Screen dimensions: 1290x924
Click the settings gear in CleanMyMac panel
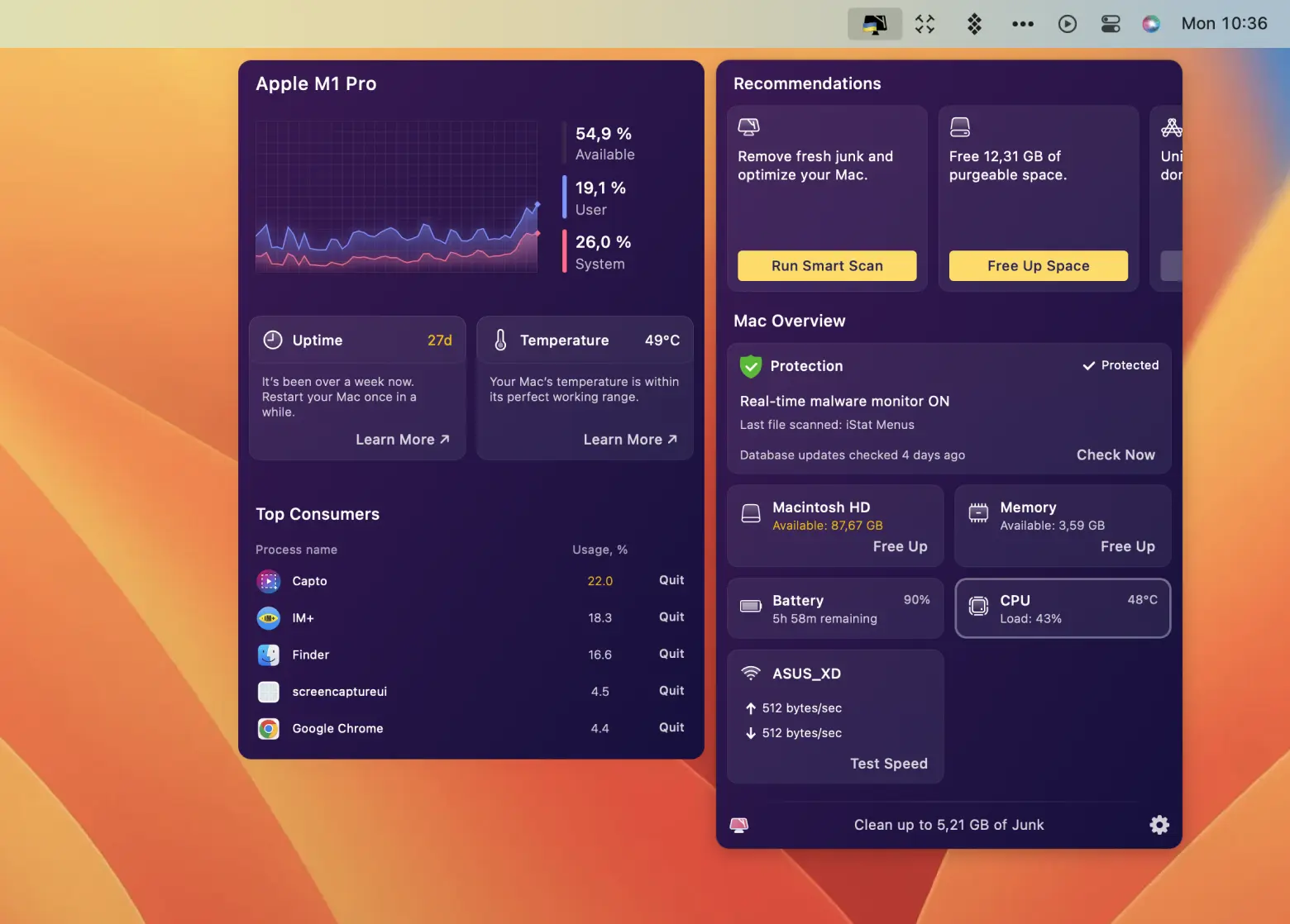(x=1159, y=825)
